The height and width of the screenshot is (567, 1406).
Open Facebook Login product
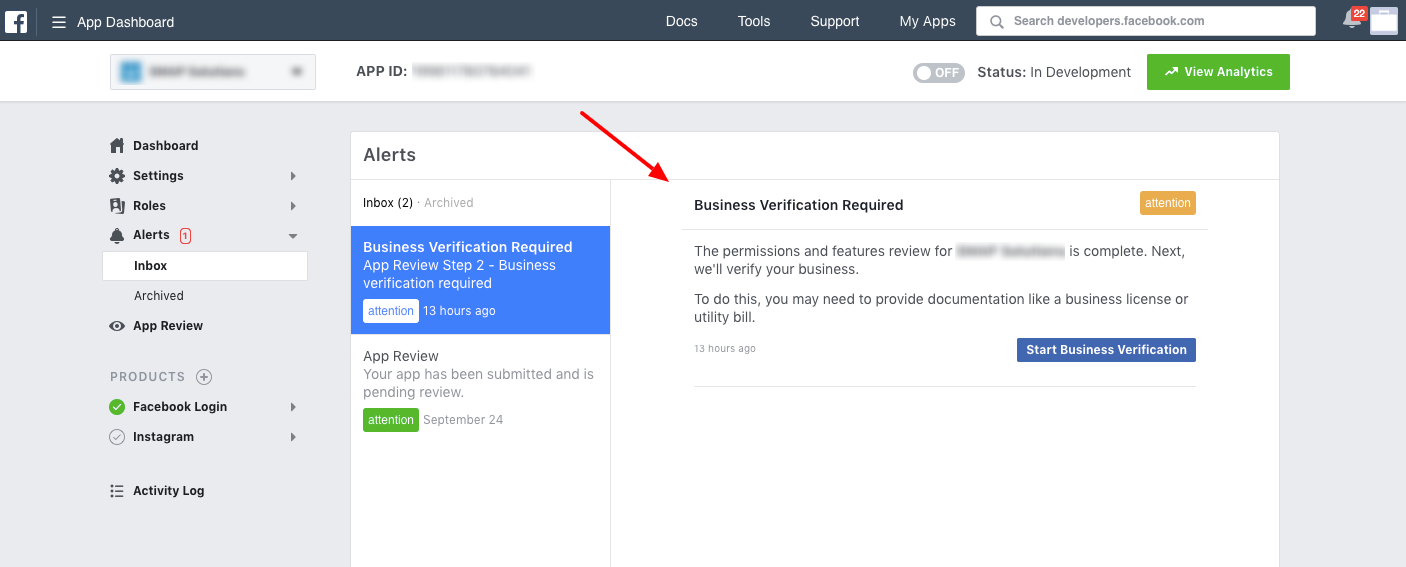[x=180, y=407]
